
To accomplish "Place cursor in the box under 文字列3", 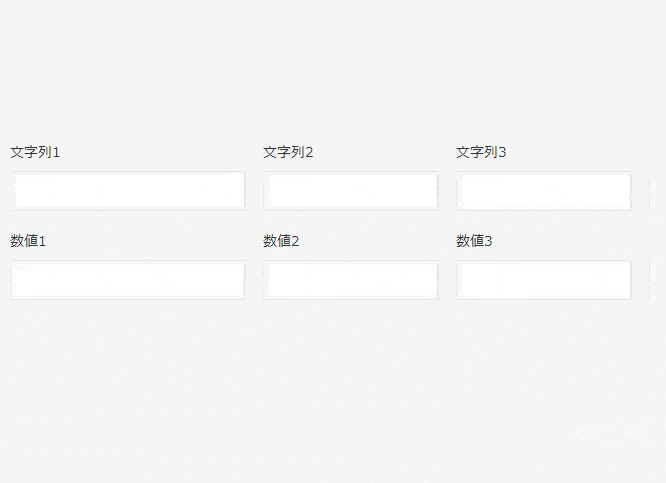I will (x=543, y=191).
